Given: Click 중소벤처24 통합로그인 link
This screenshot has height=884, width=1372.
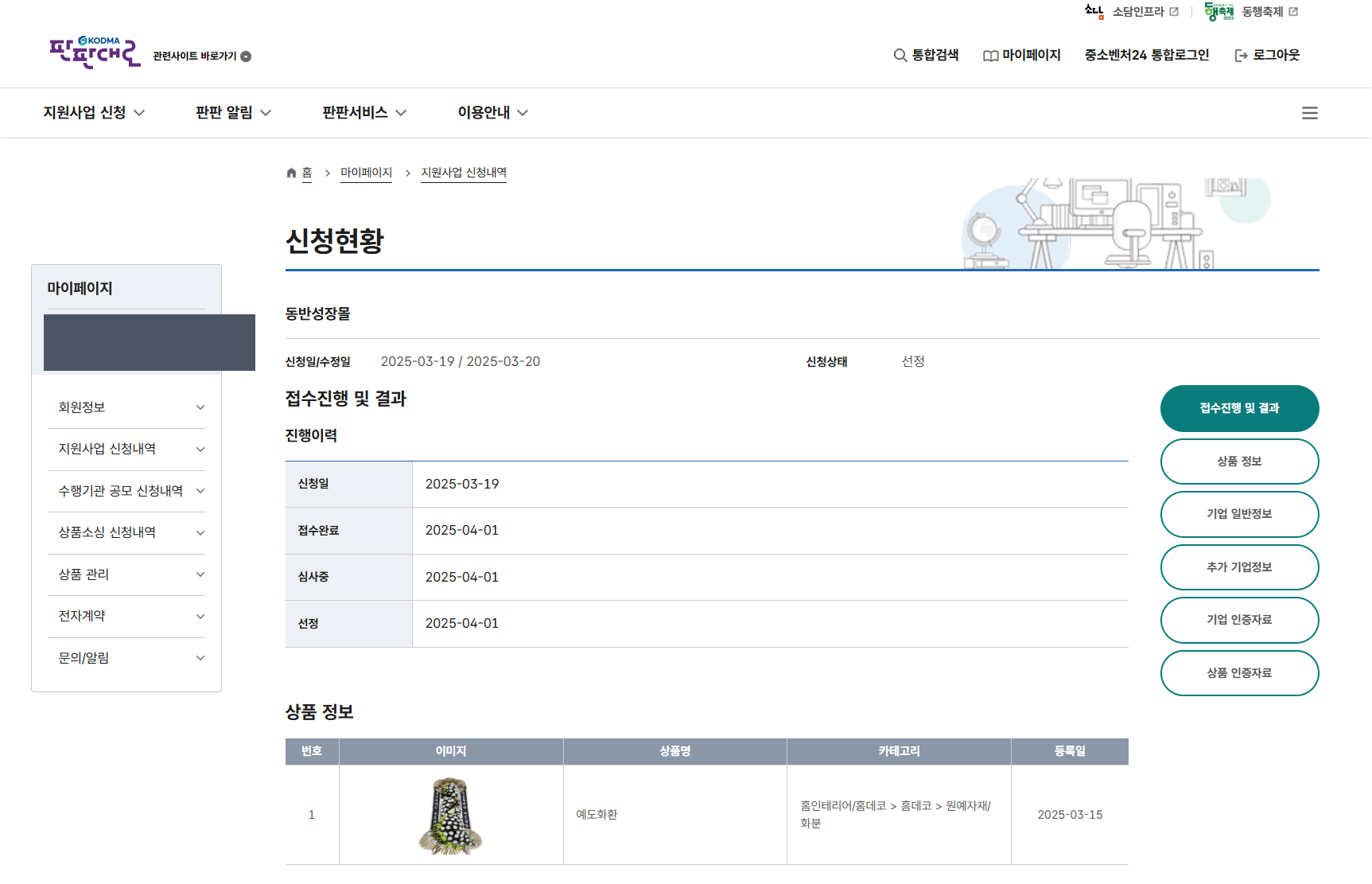Looking at the screenshot, I should (x=1147, y=56).
